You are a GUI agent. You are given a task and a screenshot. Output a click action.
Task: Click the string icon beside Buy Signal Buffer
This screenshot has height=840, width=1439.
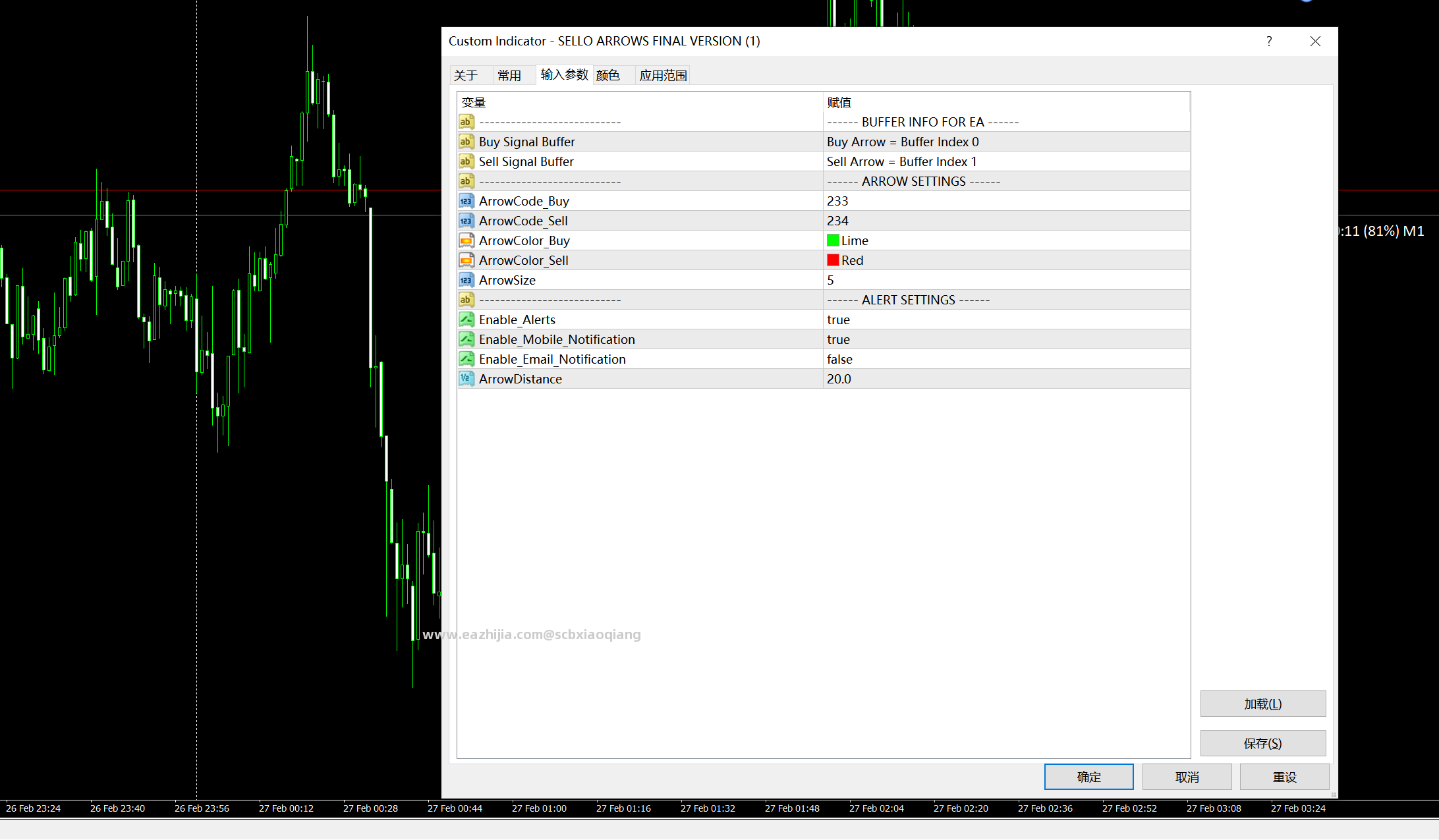pyautogui.click(x=466, y=142)
